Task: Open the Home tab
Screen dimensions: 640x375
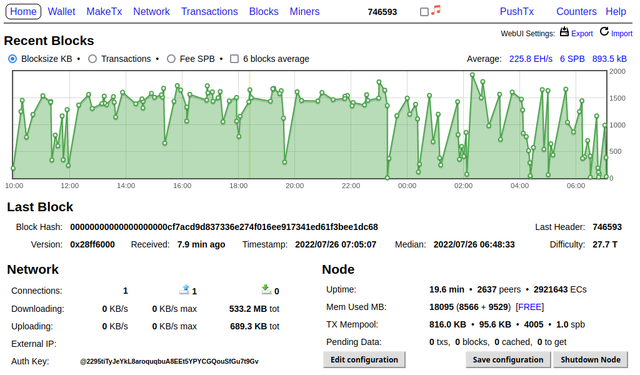Action: [x=23, y=11]
